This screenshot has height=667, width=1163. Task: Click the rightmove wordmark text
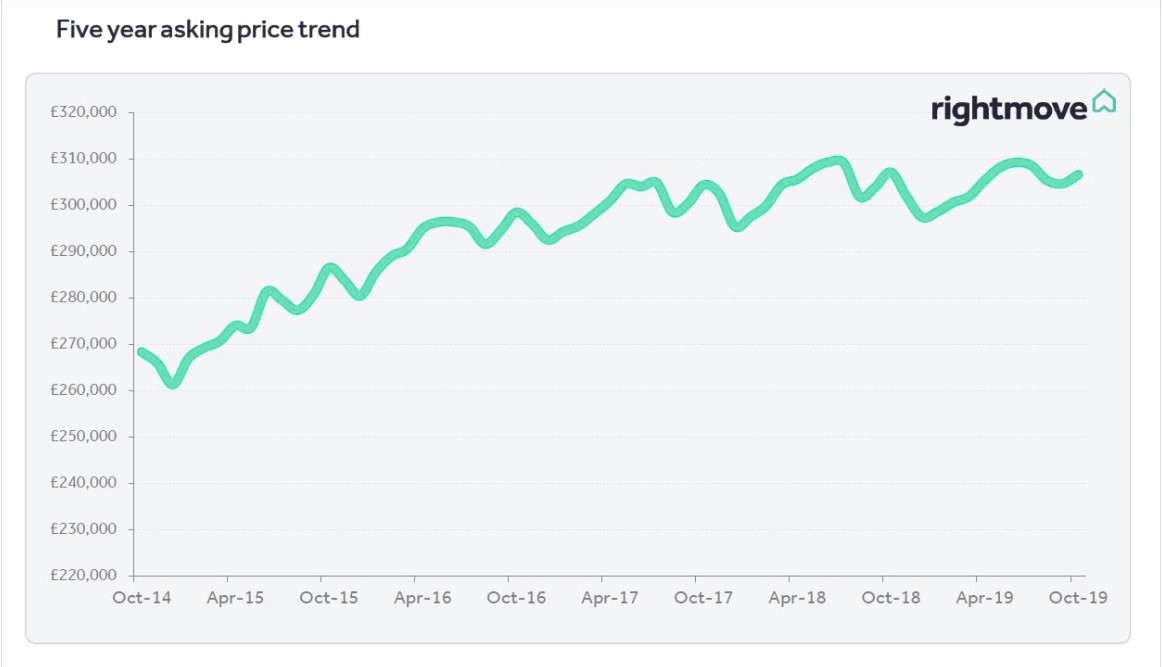(1008, 108)
